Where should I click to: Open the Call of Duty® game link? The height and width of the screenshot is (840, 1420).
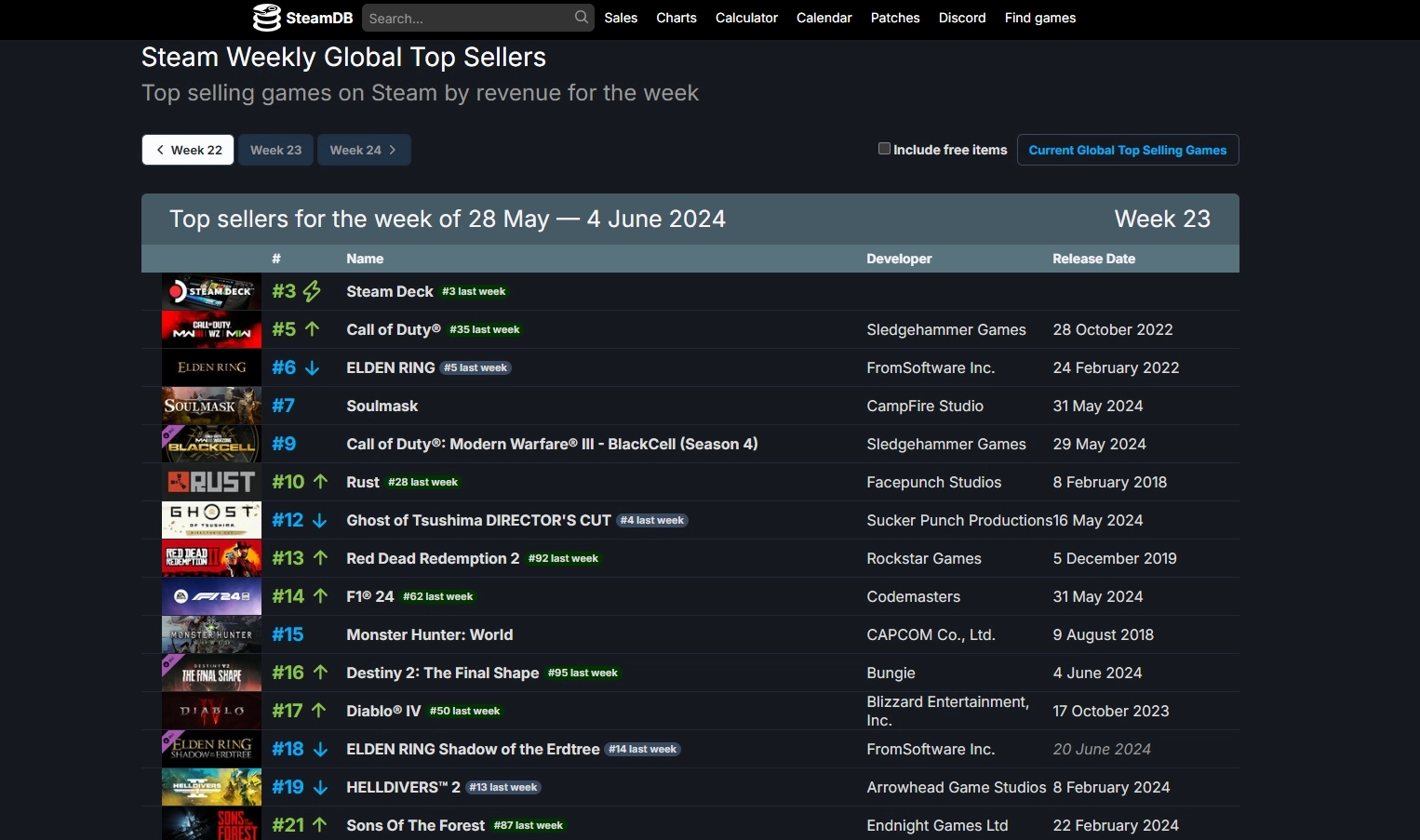pos(394,329)
